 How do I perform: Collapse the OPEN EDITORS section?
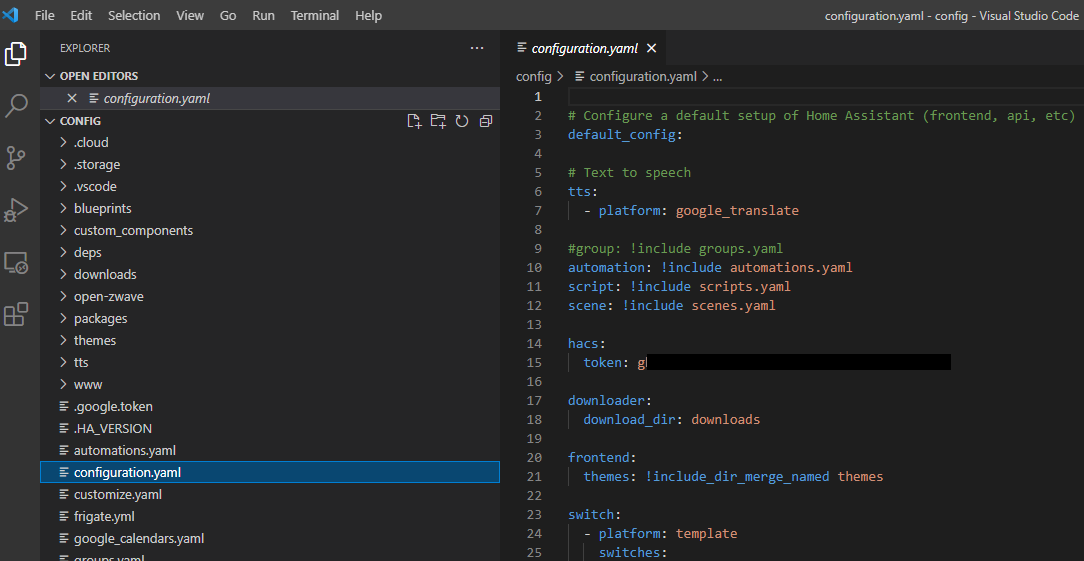[x=50, y=76]
